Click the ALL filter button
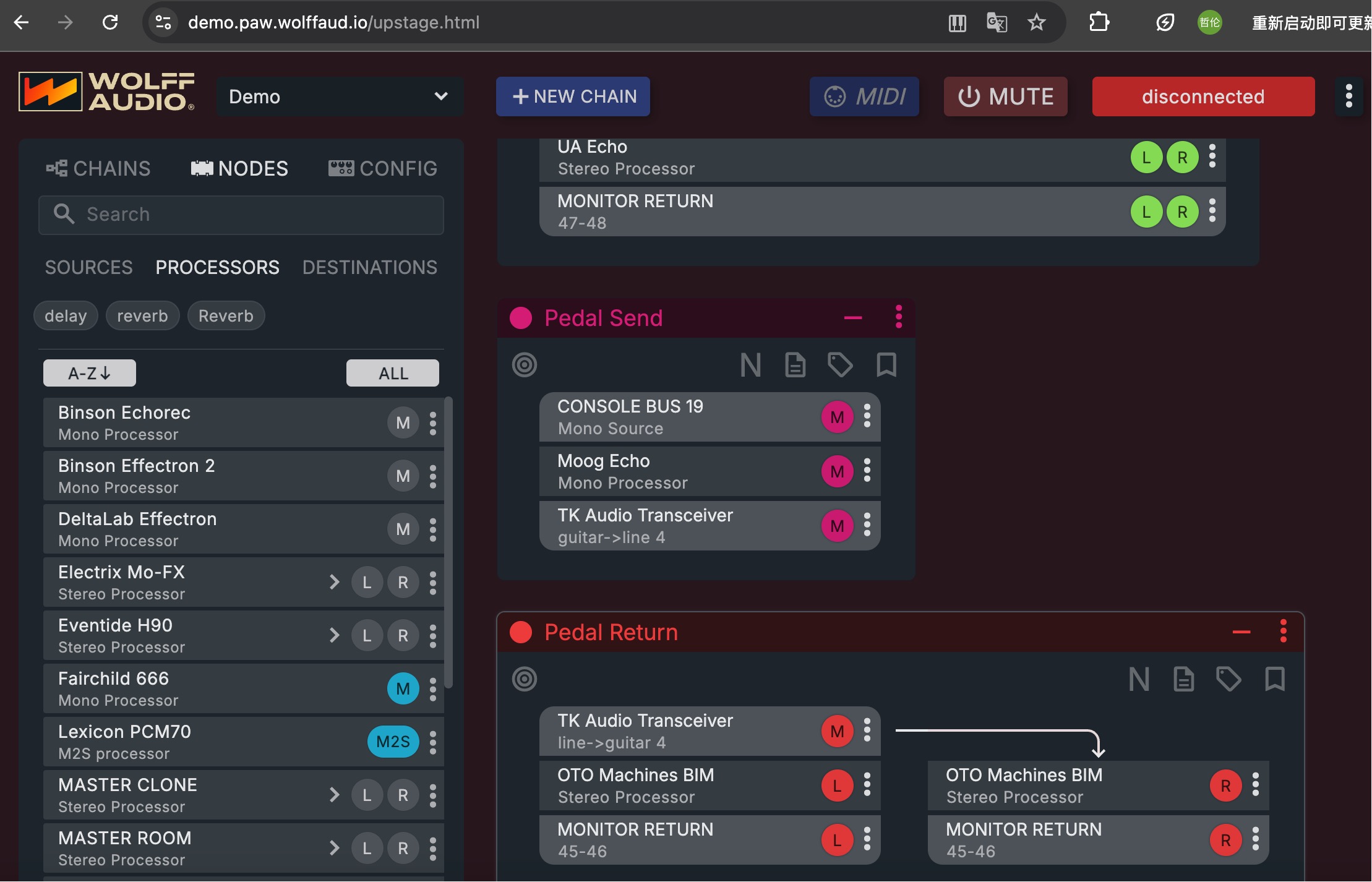Viewport: 1372px width, 882px height. [393, 373]
